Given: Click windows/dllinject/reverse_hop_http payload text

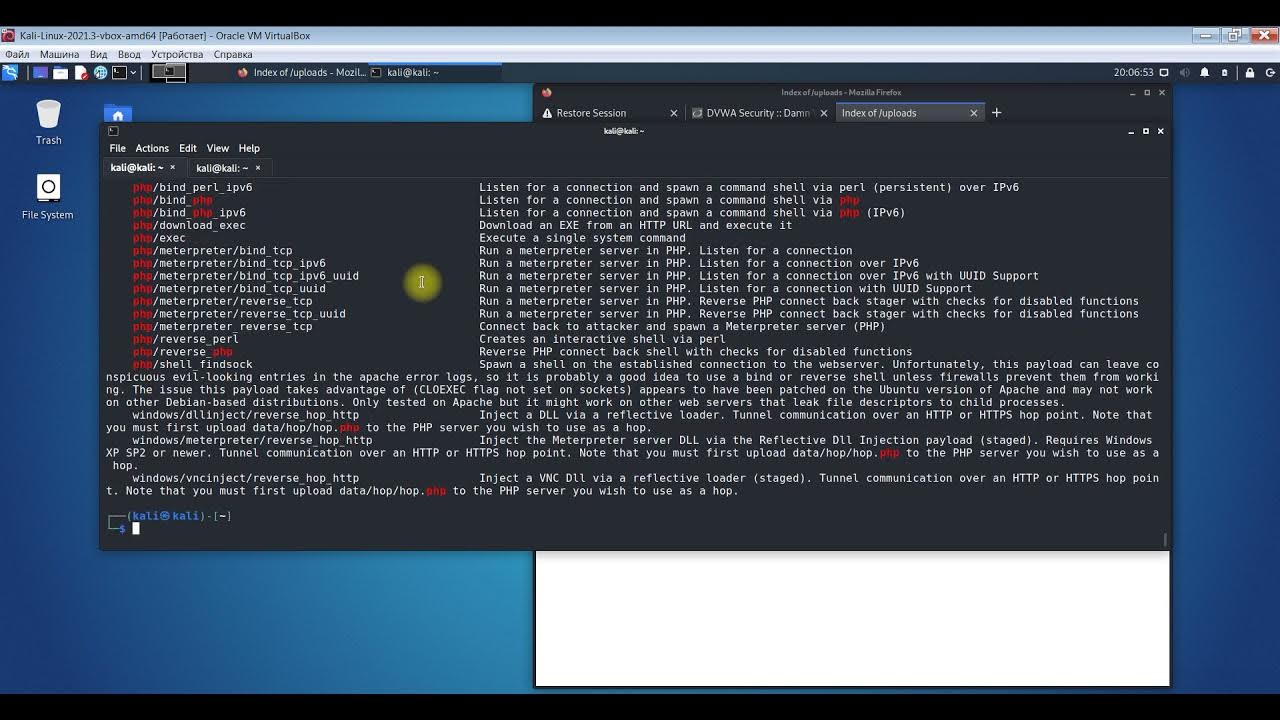Looking at the screenshot, I should tap(245, 415).
